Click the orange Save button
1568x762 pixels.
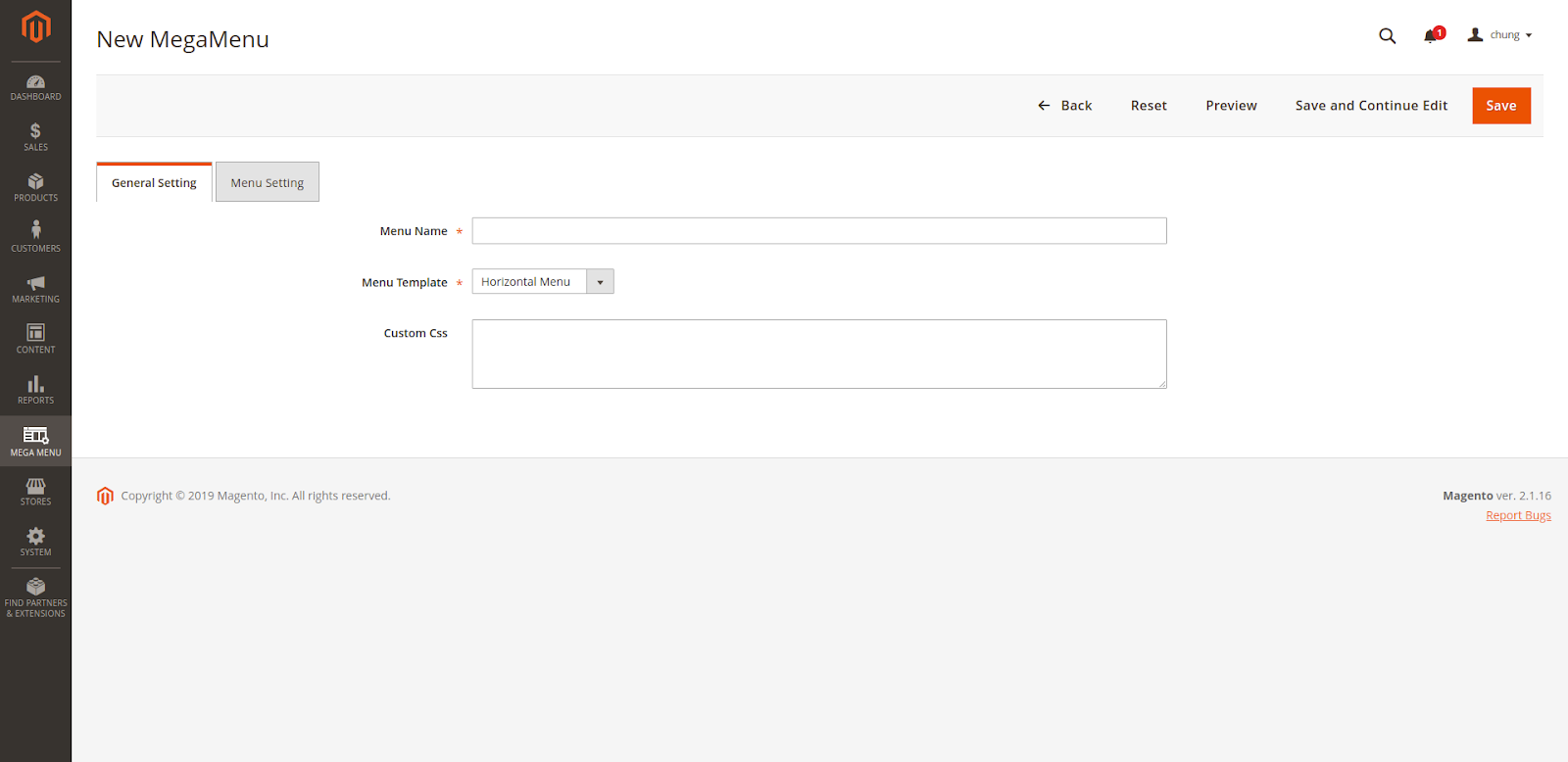click(x=1501, y=106)
